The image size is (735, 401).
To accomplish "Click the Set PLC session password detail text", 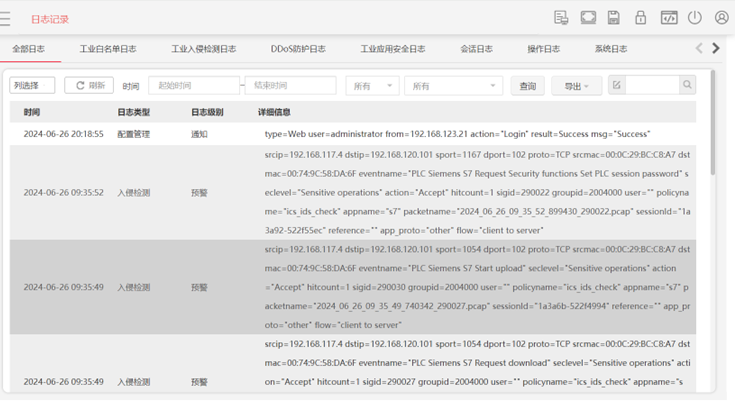I will click(477, 192).
